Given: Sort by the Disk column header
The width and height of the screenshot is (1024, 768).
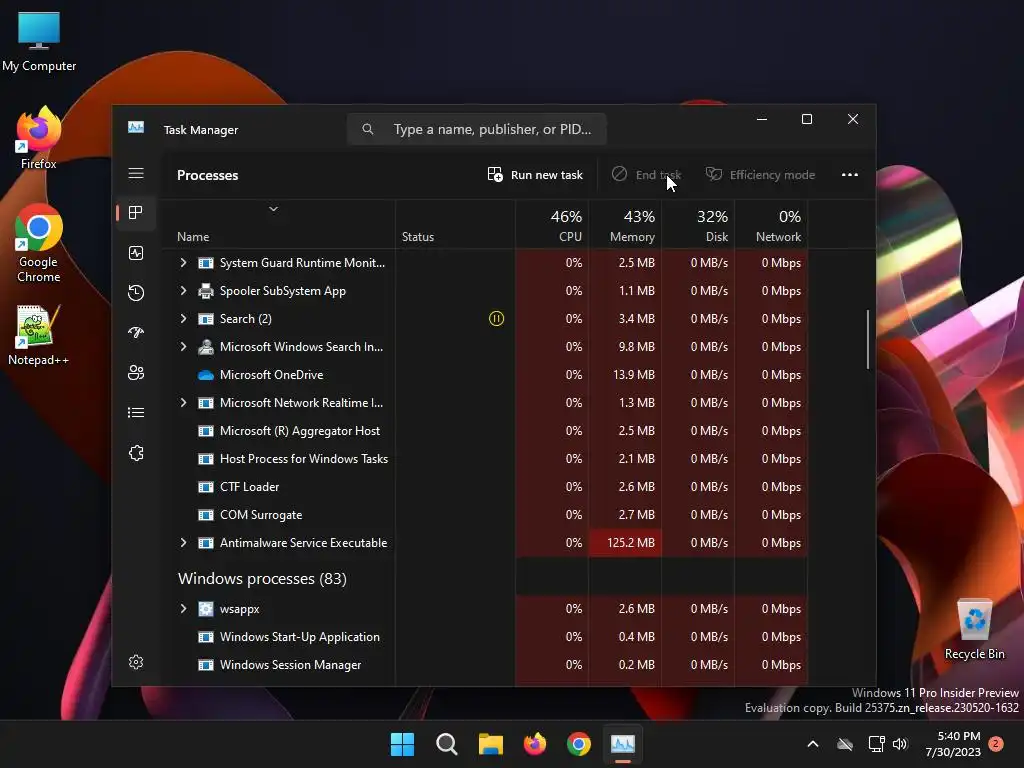Looking at the screenshot, I should [x=698, y=225].
